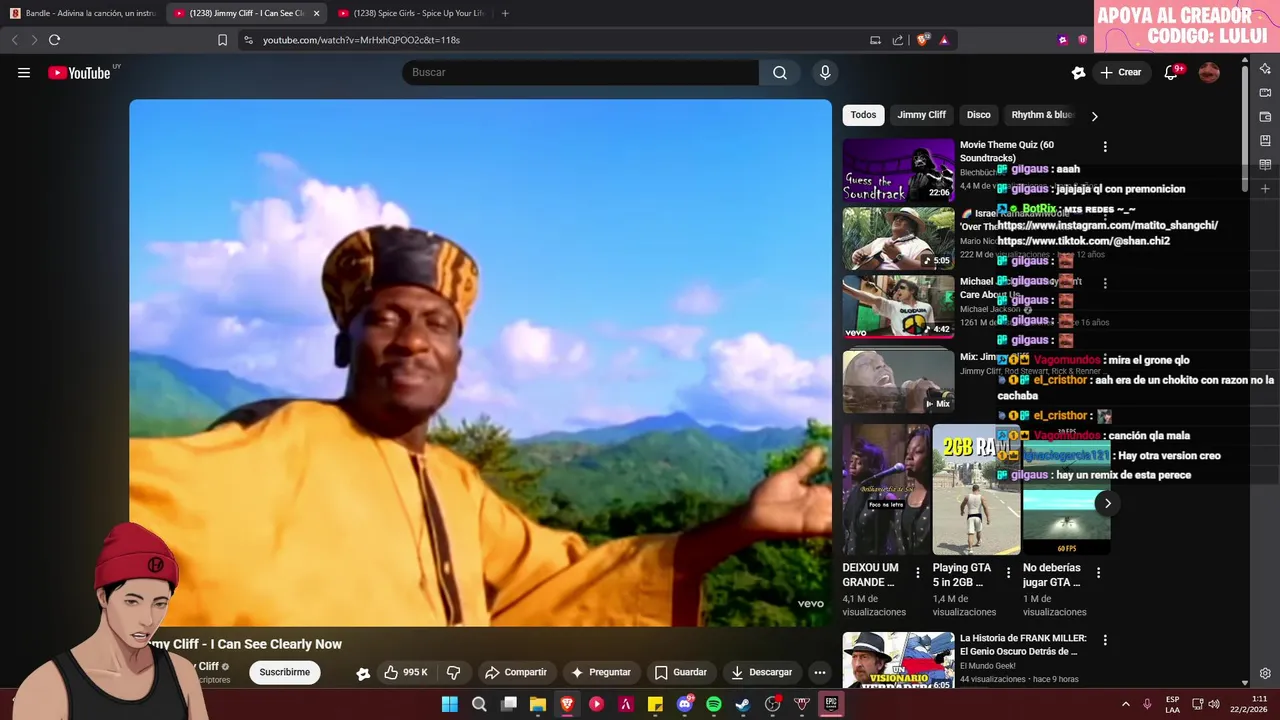The width and height of the screenshot is (1280, 720).
Task: Open the sparkle icon next to Crear
Action: (1078, 72)
